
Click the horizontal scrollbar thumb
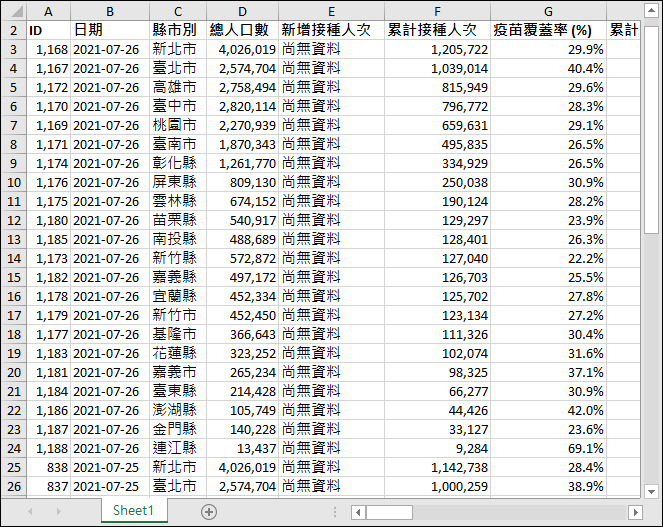389,513
